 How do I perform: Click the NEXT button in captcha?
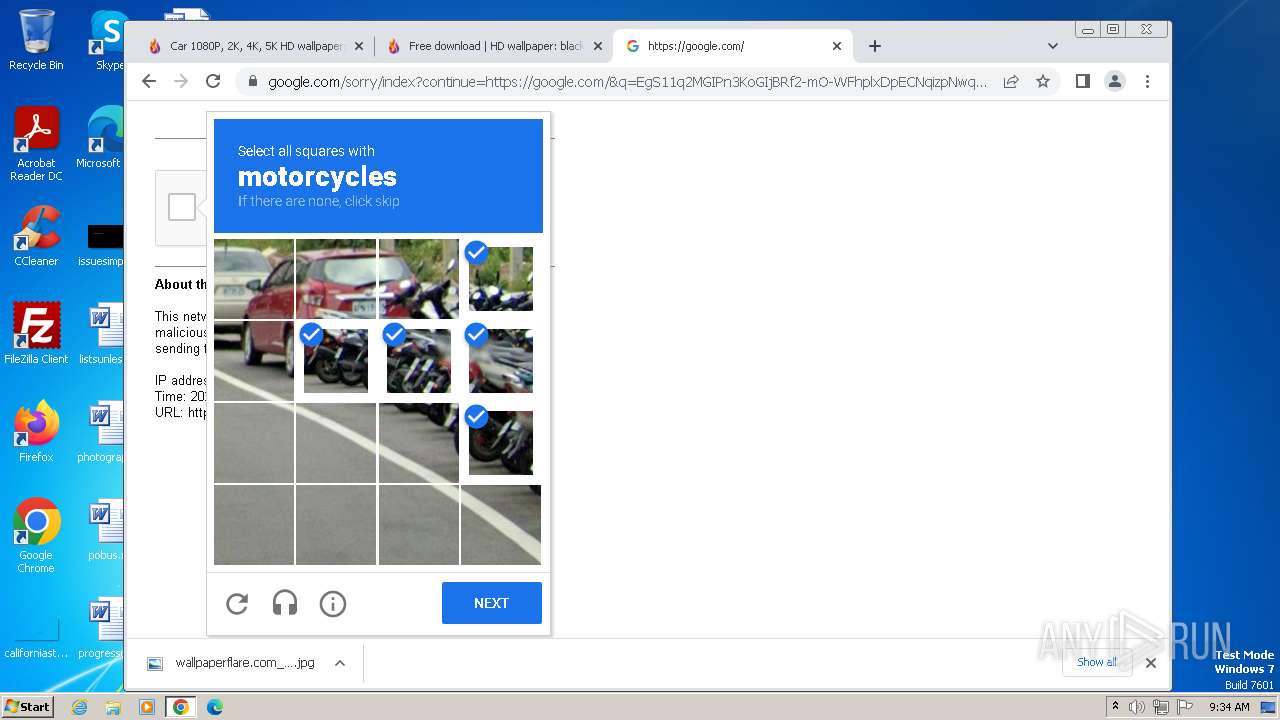pyautogui.click(x=492, y=603)
